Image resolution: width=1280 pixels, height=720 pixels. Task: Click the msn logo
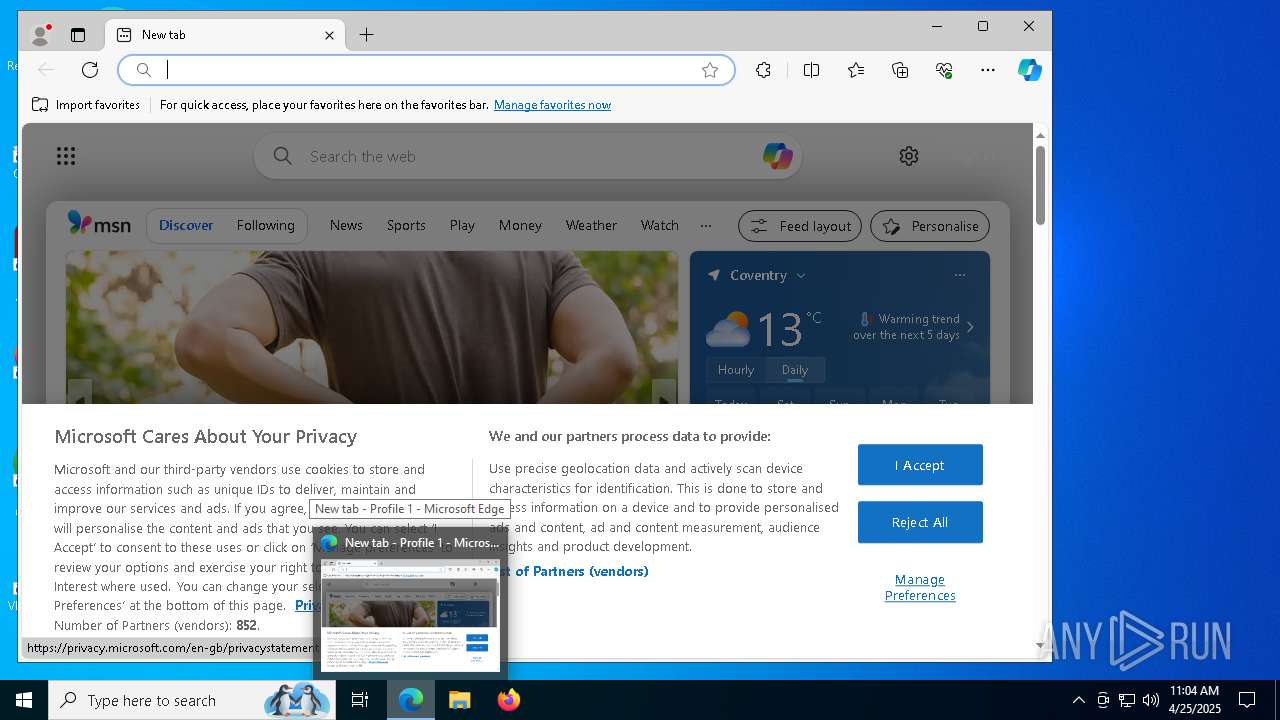pos(99,225)
